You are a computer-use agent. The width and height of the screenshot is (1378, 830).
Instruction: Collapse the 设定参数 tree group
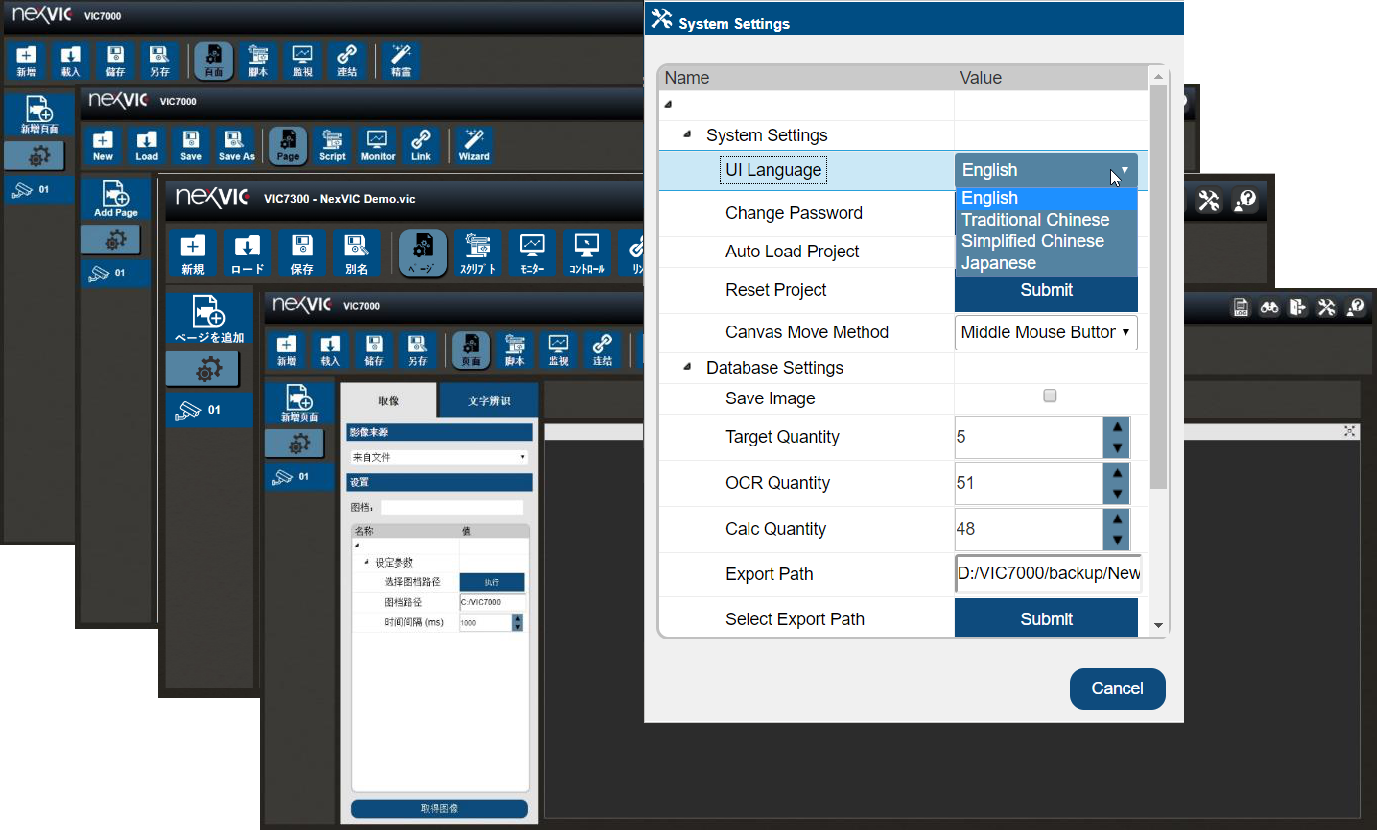click(367, 562)
